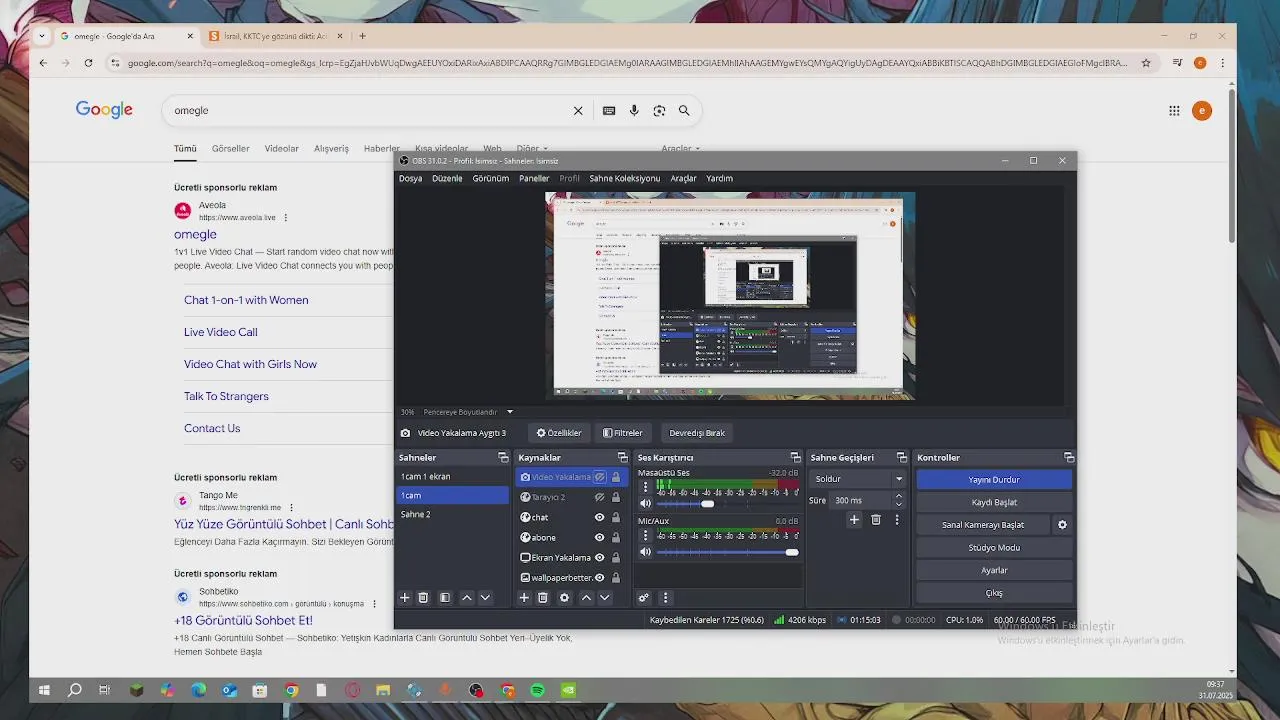Screen dimensions: 1280x720
Task: Move source down in Kaynaklar panel
Action: (x=604, y=598)
